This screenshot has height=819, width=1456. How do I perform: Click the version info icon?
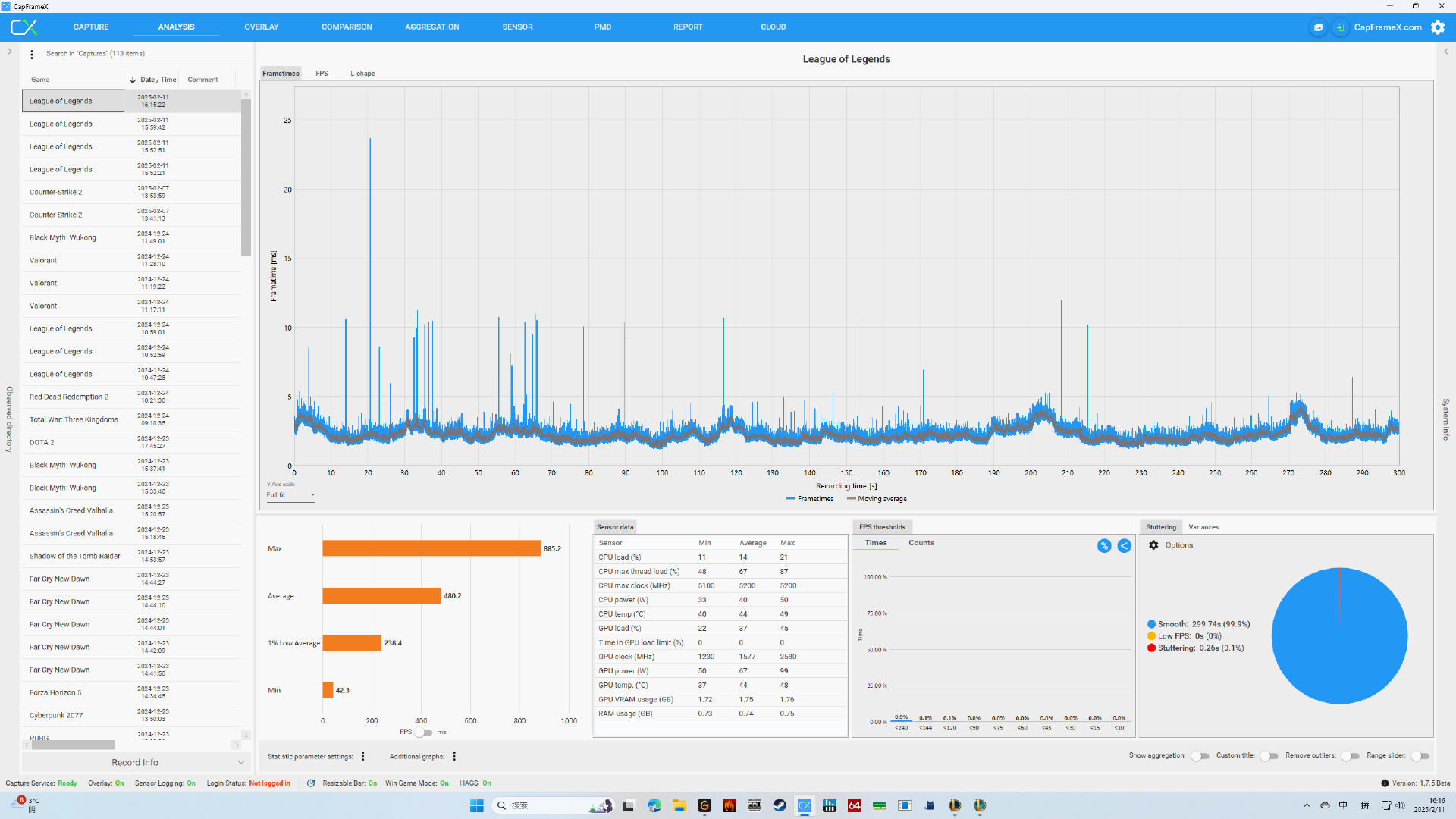click(x=1385, y=783)
